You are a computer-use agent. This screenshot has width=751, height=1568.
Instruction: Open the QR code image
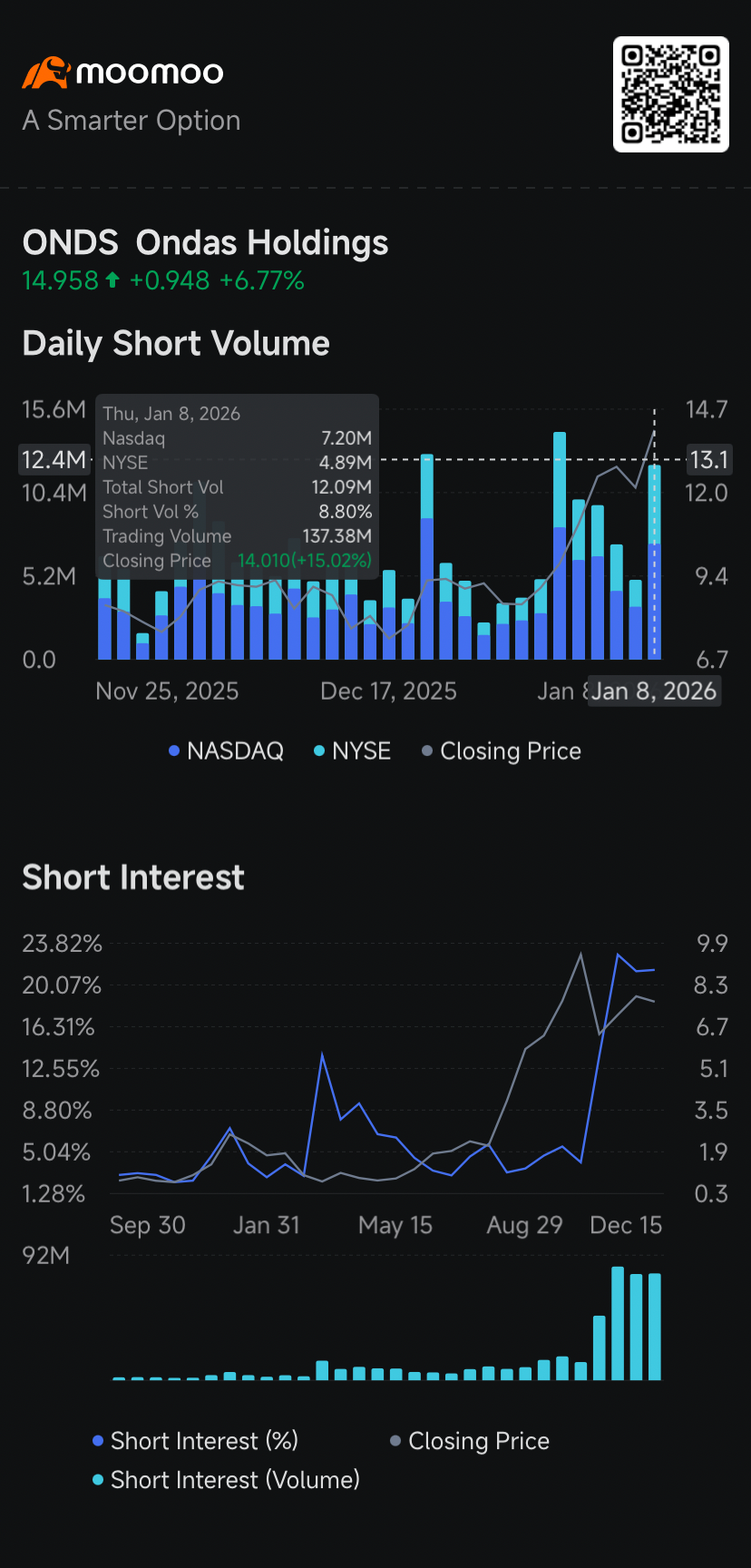point(671,94)
